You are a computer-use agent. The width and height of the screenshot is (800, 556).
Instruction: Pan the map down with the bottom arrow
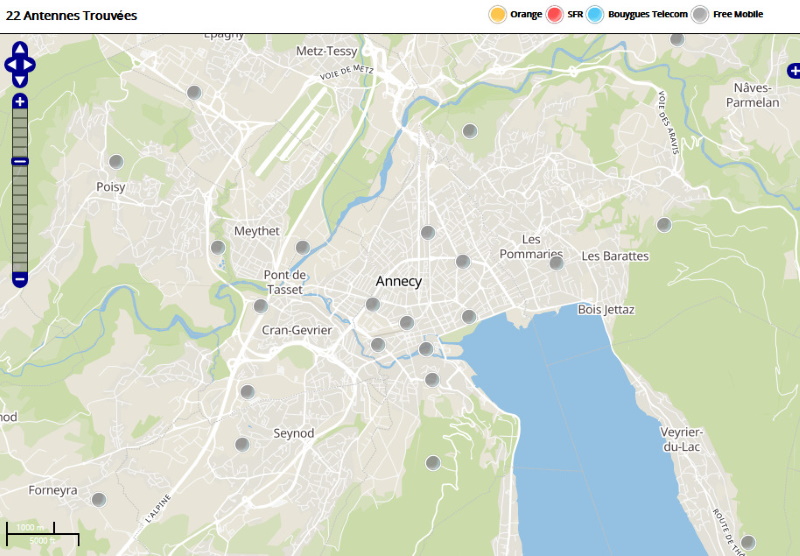[20, 80]
